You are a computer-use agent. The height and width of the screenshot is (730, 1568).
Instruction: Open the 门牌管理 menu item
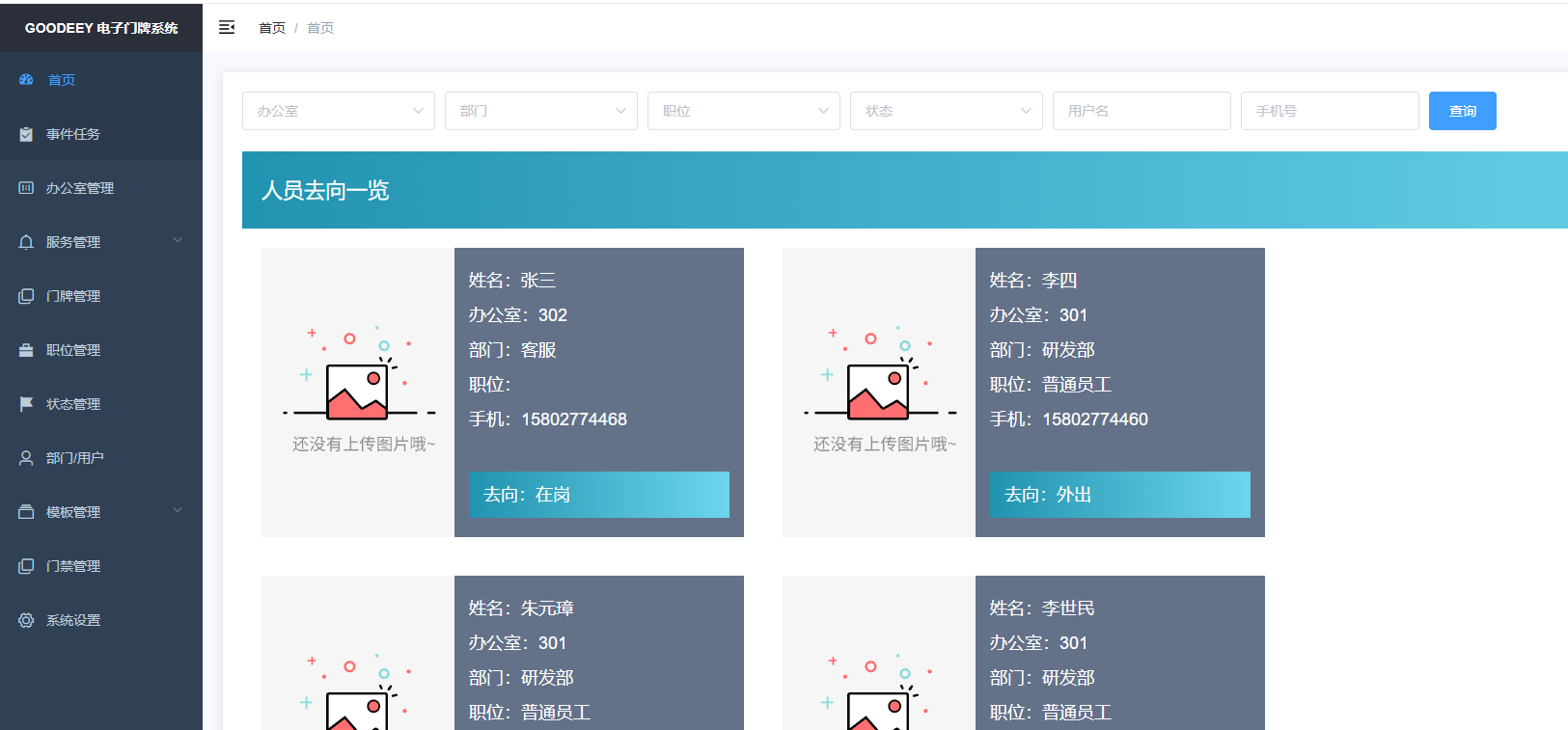click(x=73, y=296)
